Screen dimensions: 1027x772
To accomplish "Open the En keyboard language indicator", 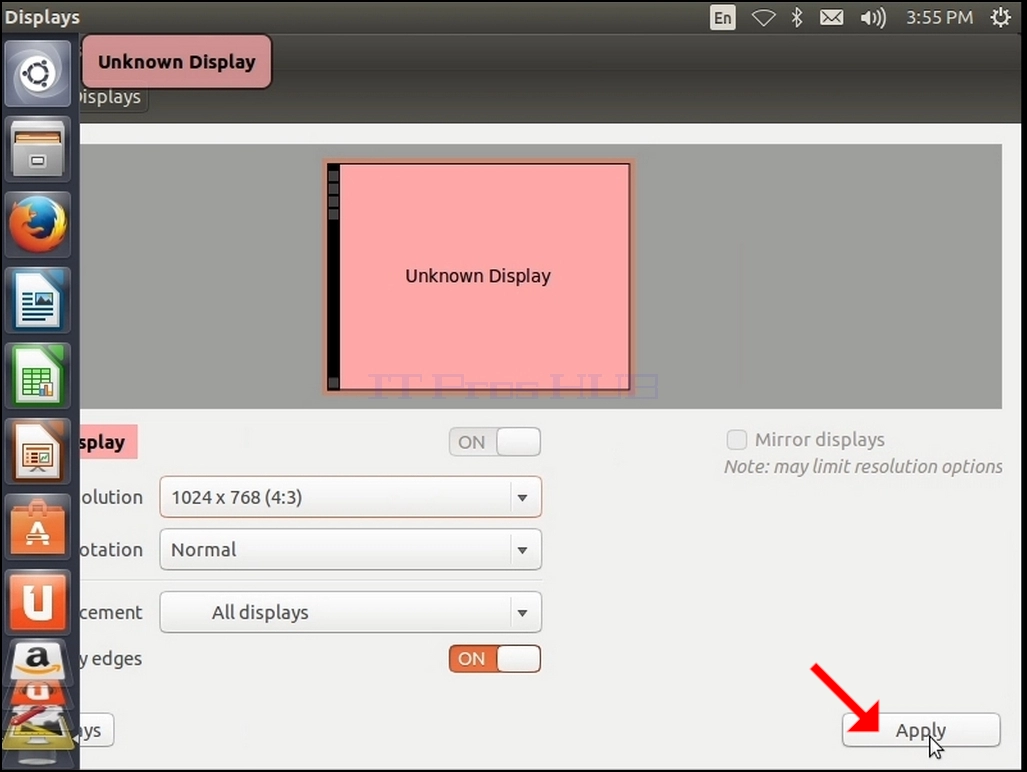I will tap(722, 17).
